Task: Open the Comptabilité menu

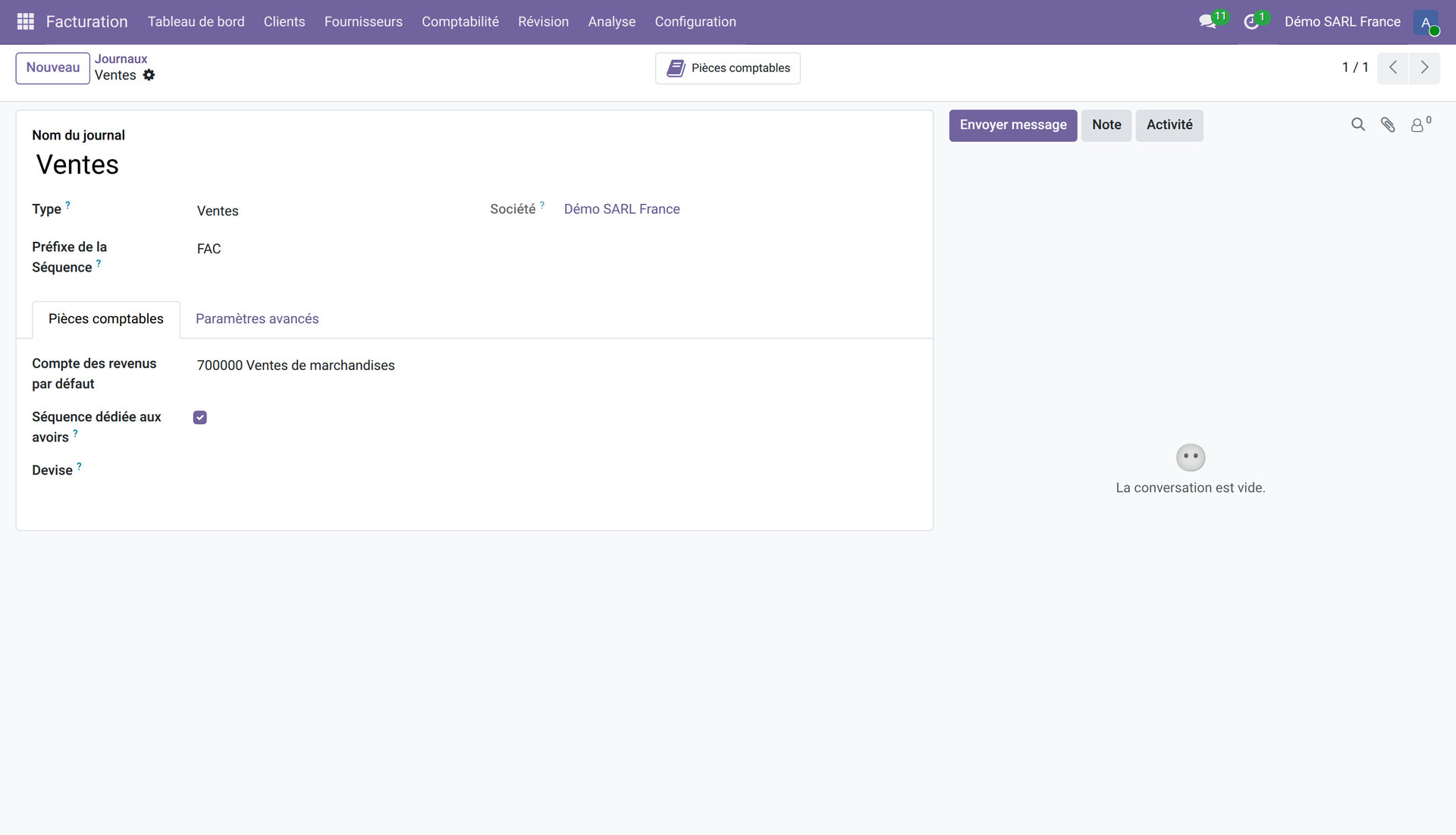Action: pyautogui.click(x=460, y=22)
